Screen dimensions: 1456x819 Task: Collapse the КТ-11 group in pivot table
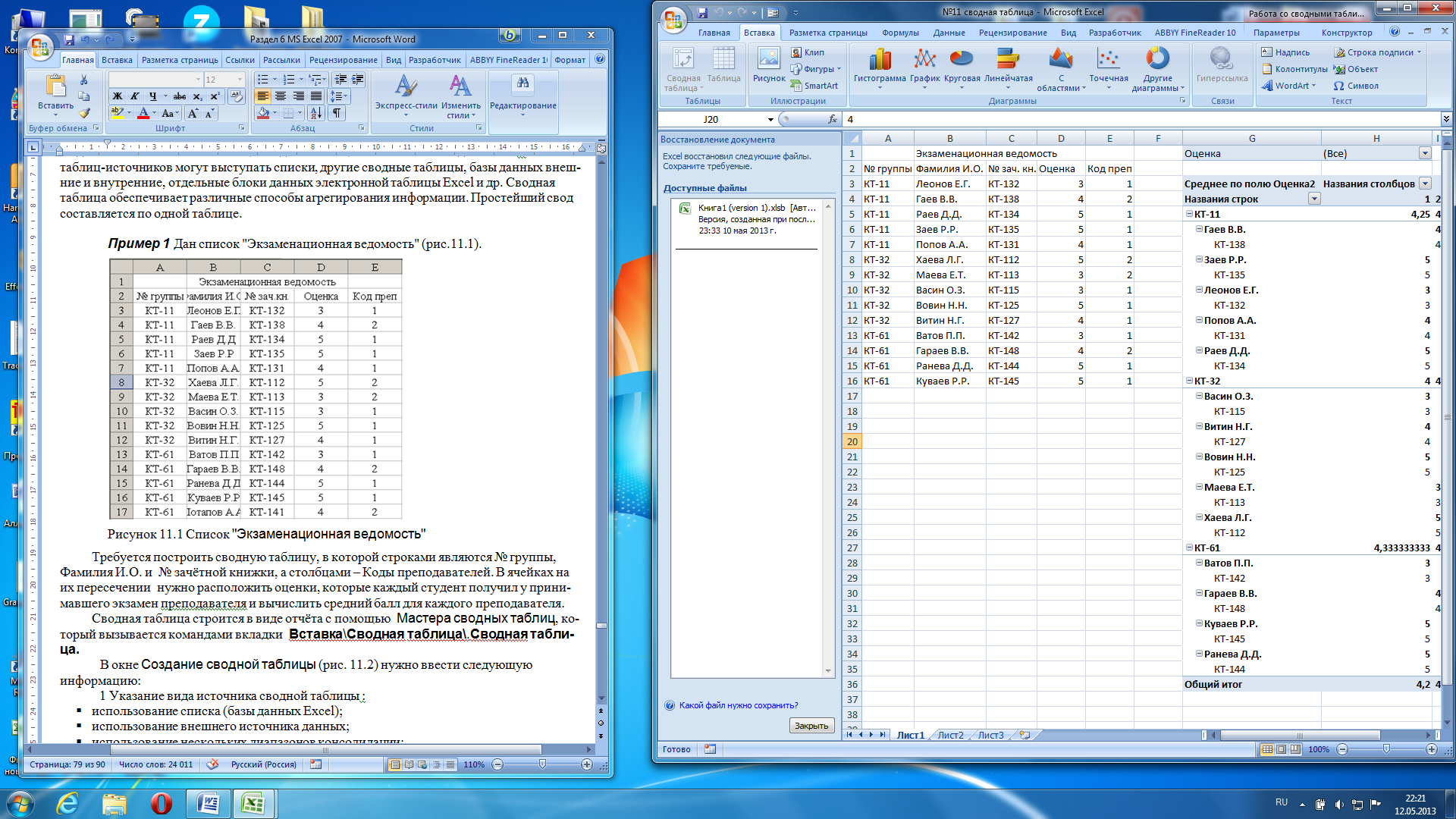pyautogui.click(x=1189, y=214)
